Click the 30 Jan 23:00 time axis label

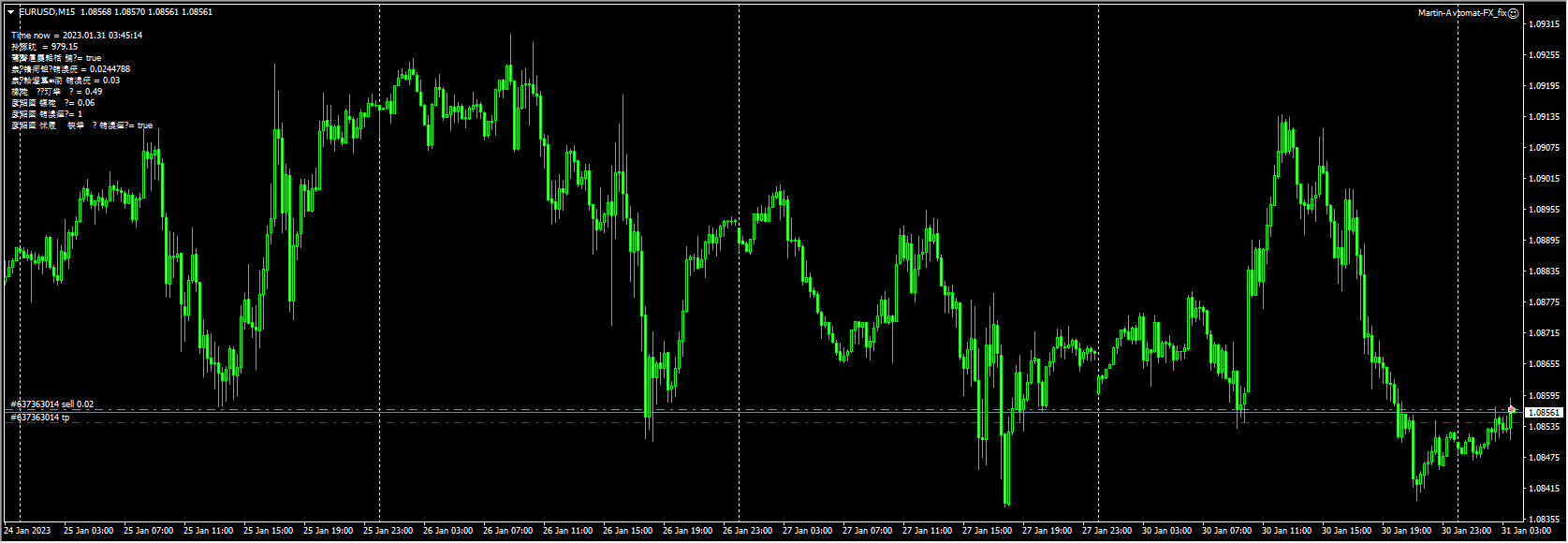coord(1467,531)
